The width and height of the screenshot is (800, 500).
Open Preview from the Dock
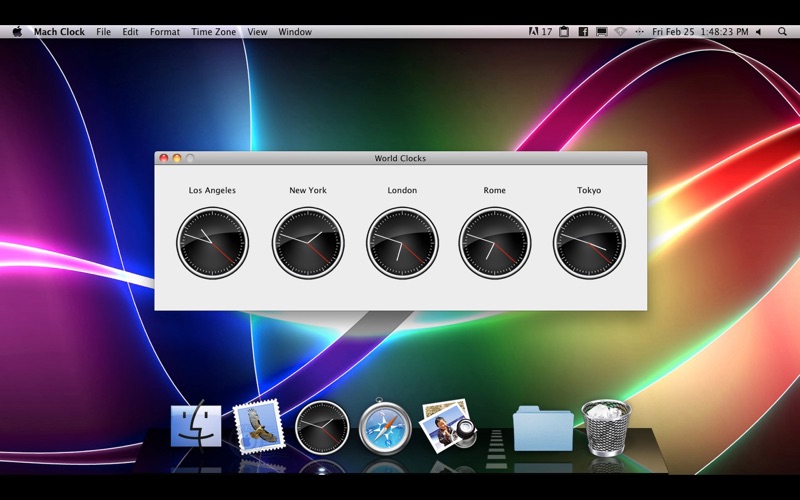coord(447,425)
